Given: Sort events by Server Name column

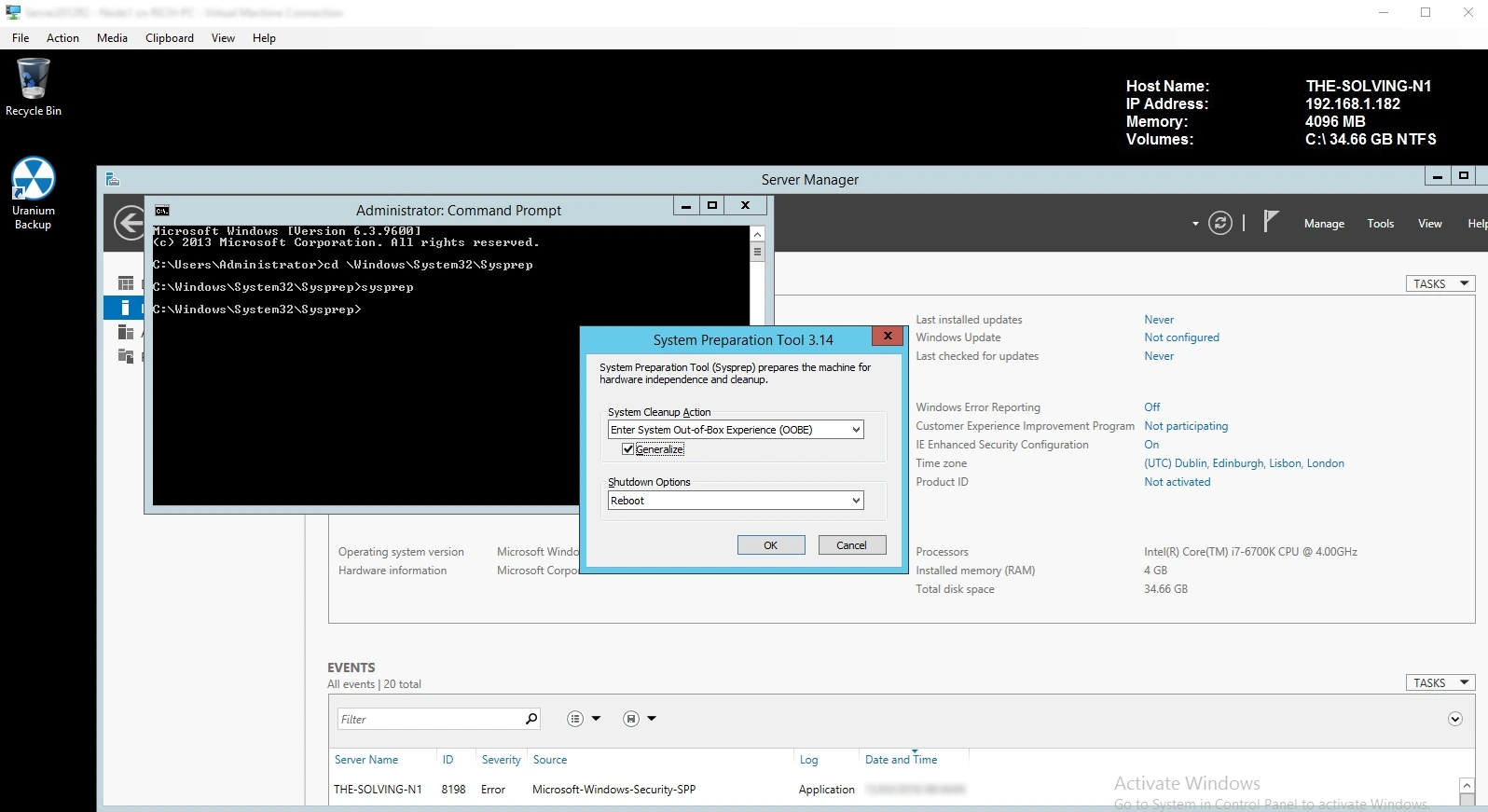Looking at the screenshot, I should click(x=366, y=760).
